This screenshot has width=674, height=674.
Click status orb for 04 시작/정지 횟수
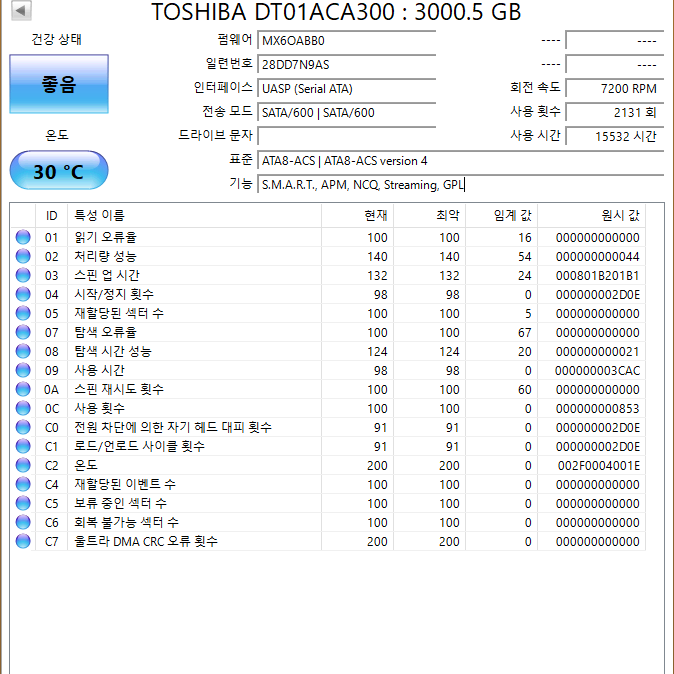tap(23, 294)
